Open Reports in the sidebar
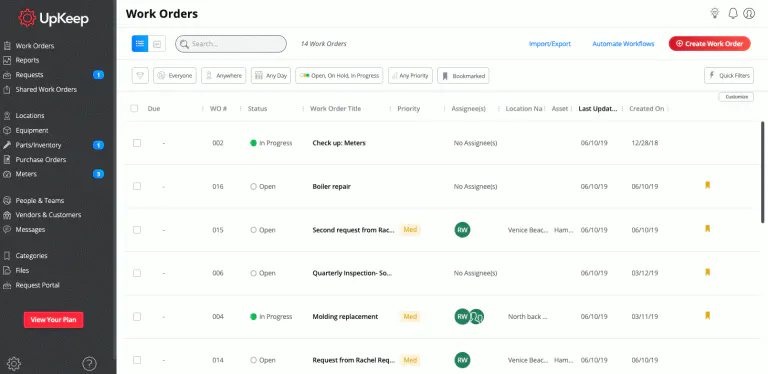The height and width of the screenshot is (374, 768). tap(27, 60)
